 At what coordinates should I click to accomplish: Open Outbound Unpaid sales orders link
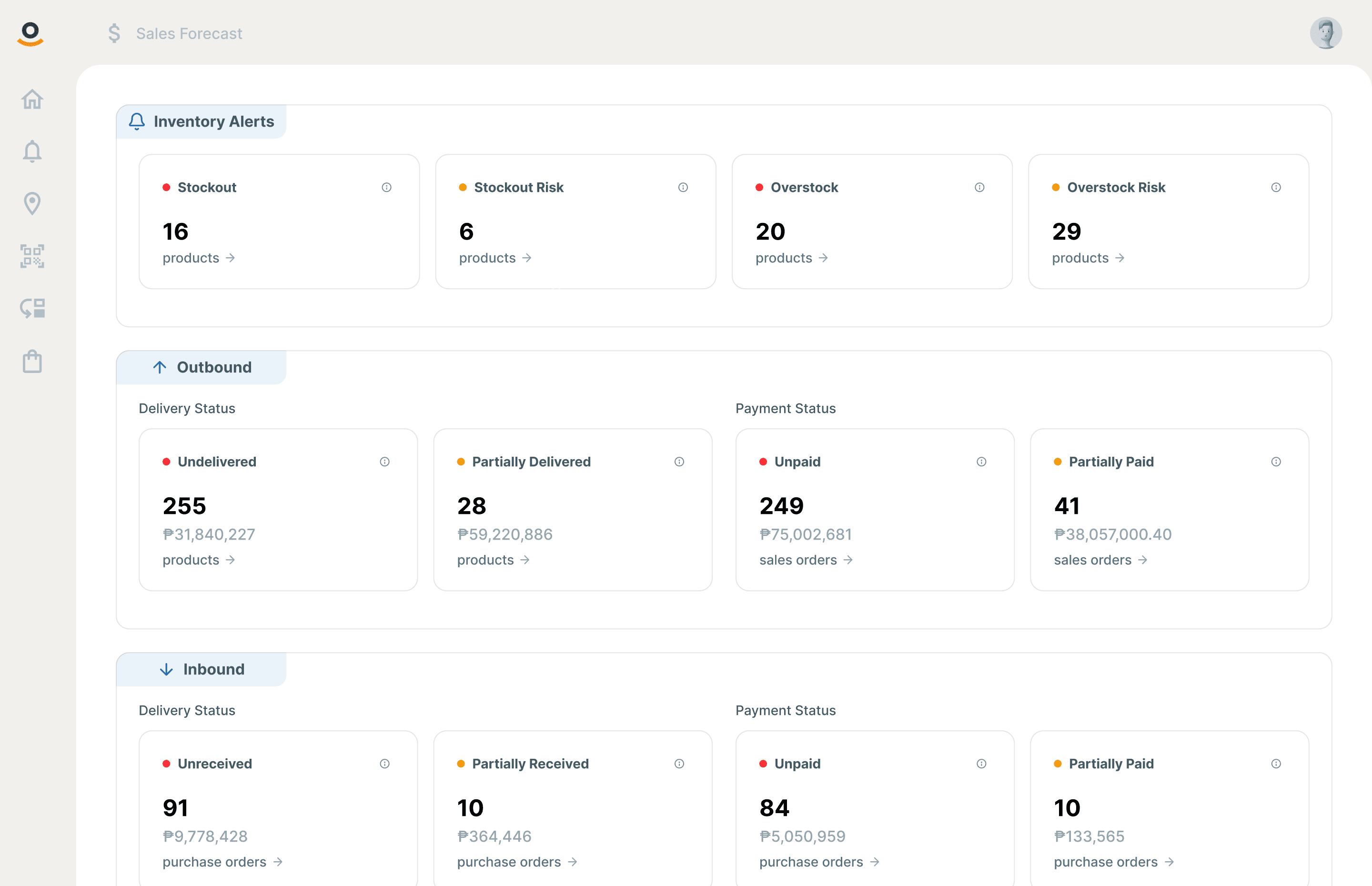[806, 560]
